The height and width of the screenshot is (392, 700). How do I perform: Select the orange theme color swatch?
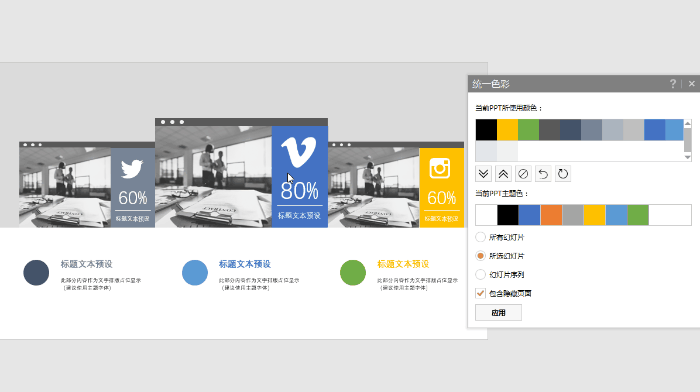point(551,215)
